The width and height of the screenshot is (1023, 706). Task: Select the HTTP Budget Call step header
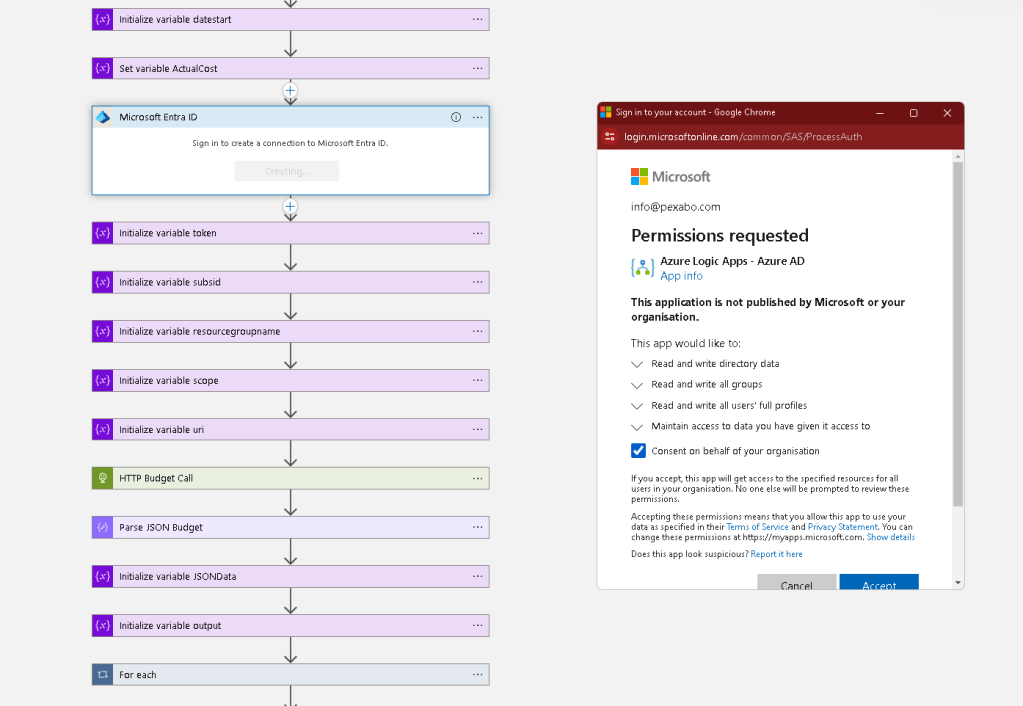(x=290, y=478)
